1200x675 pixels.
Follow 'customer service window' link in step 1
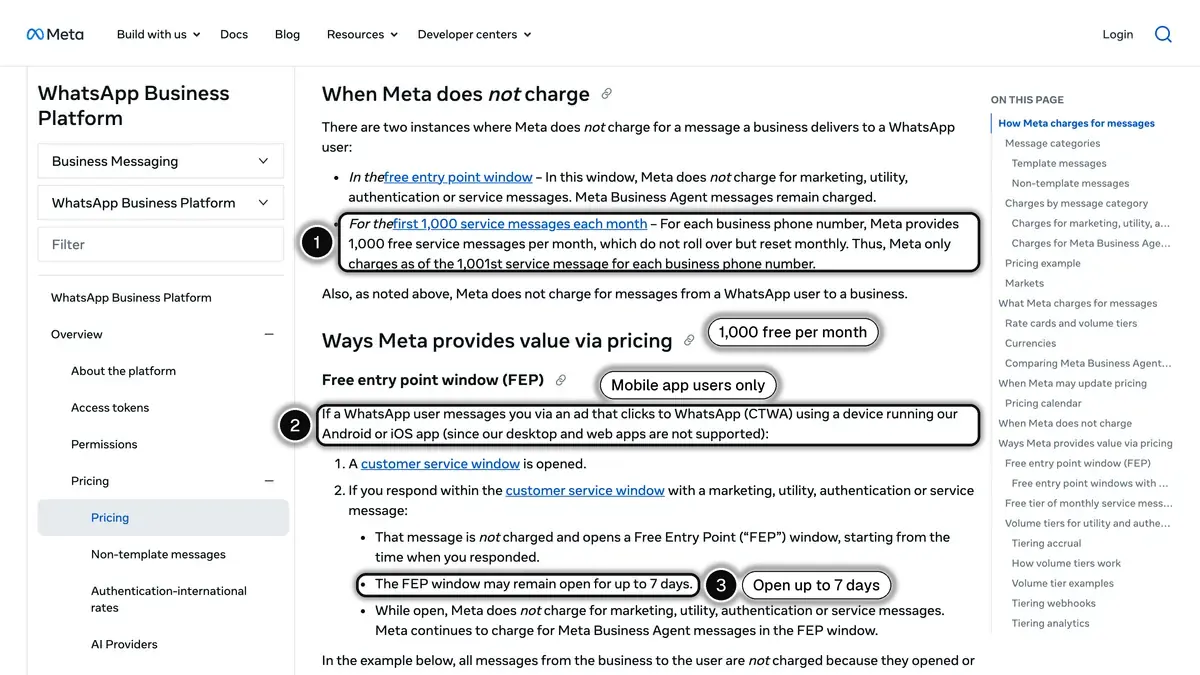(440, 464)
